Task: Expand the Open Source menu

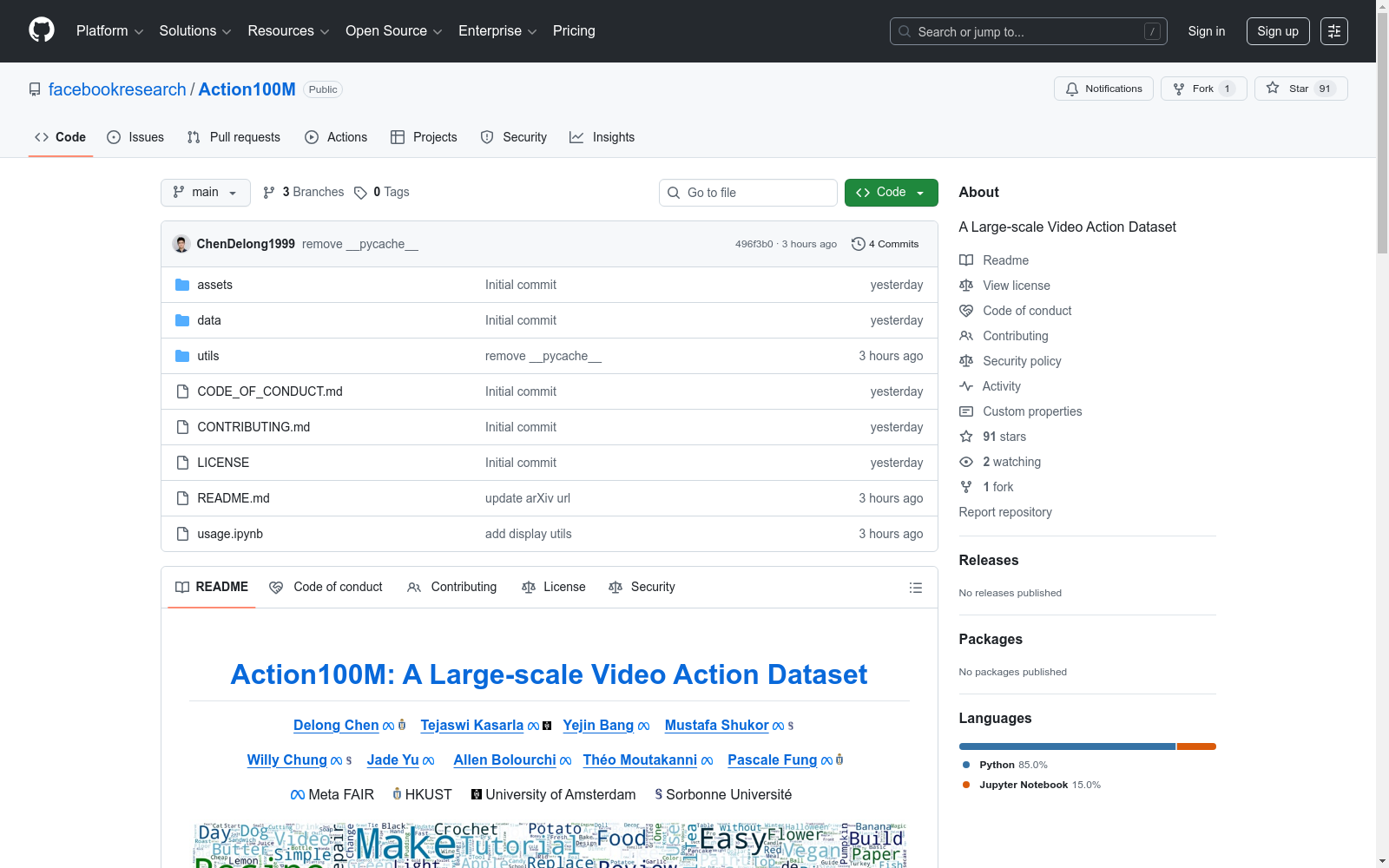Action: coord(394,31)
